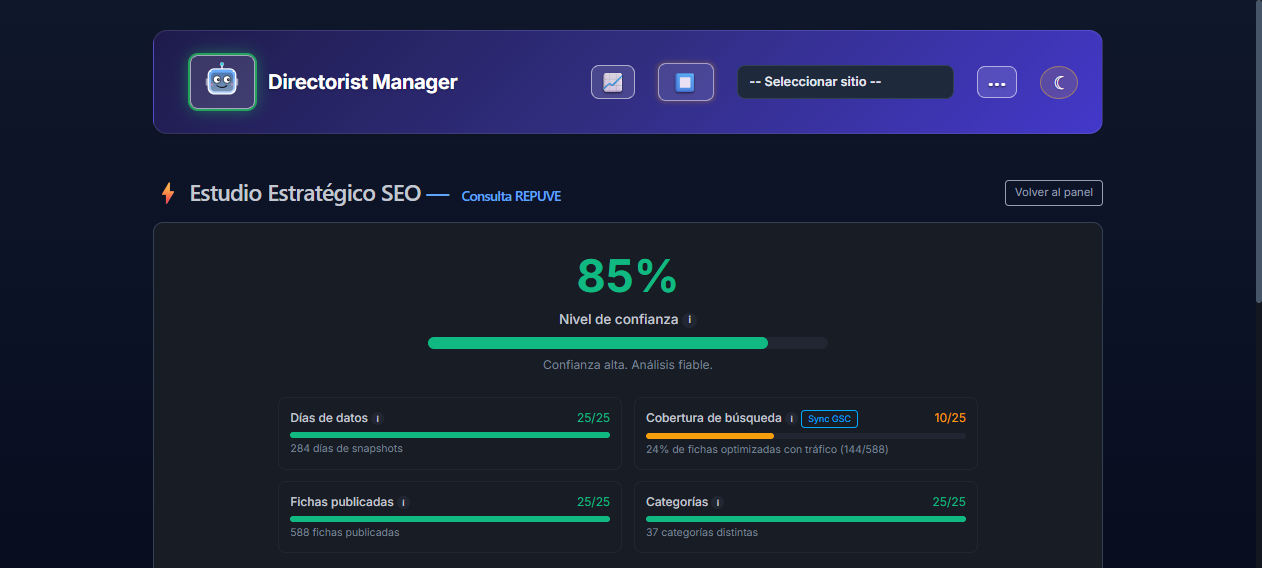Click the 85% confidence score
Screen dimensions: 1262x568
pos(628,276)
